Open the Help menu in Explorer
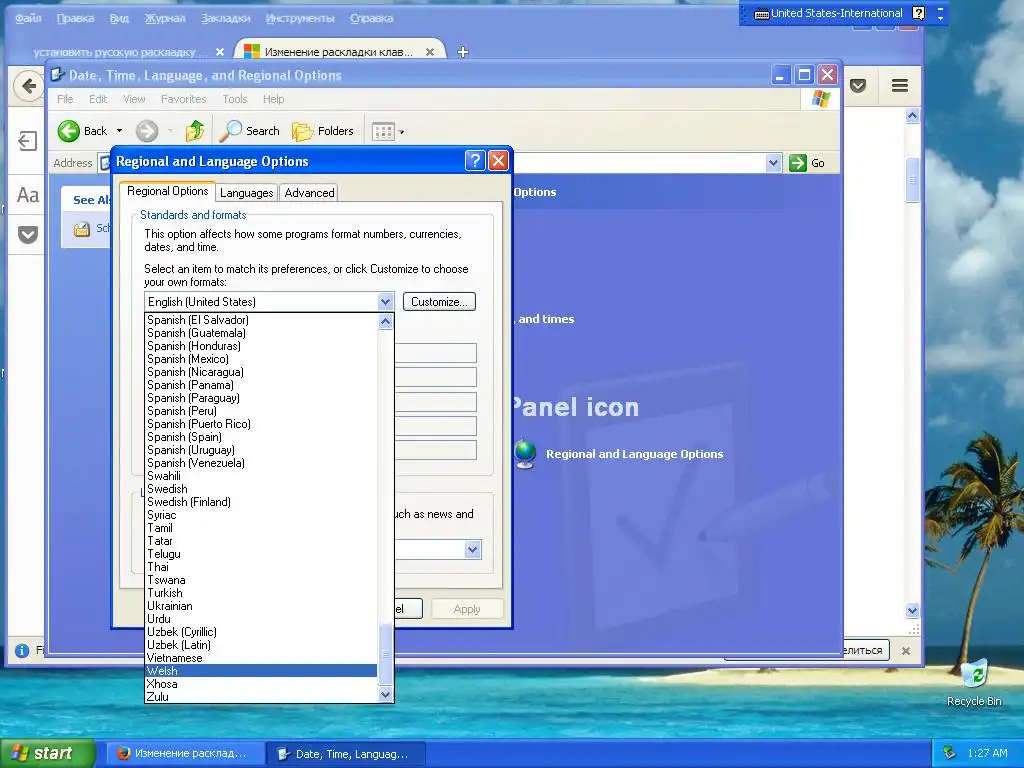The height and width of the screenshot is (768, 1024). click(x=274, y=99)
